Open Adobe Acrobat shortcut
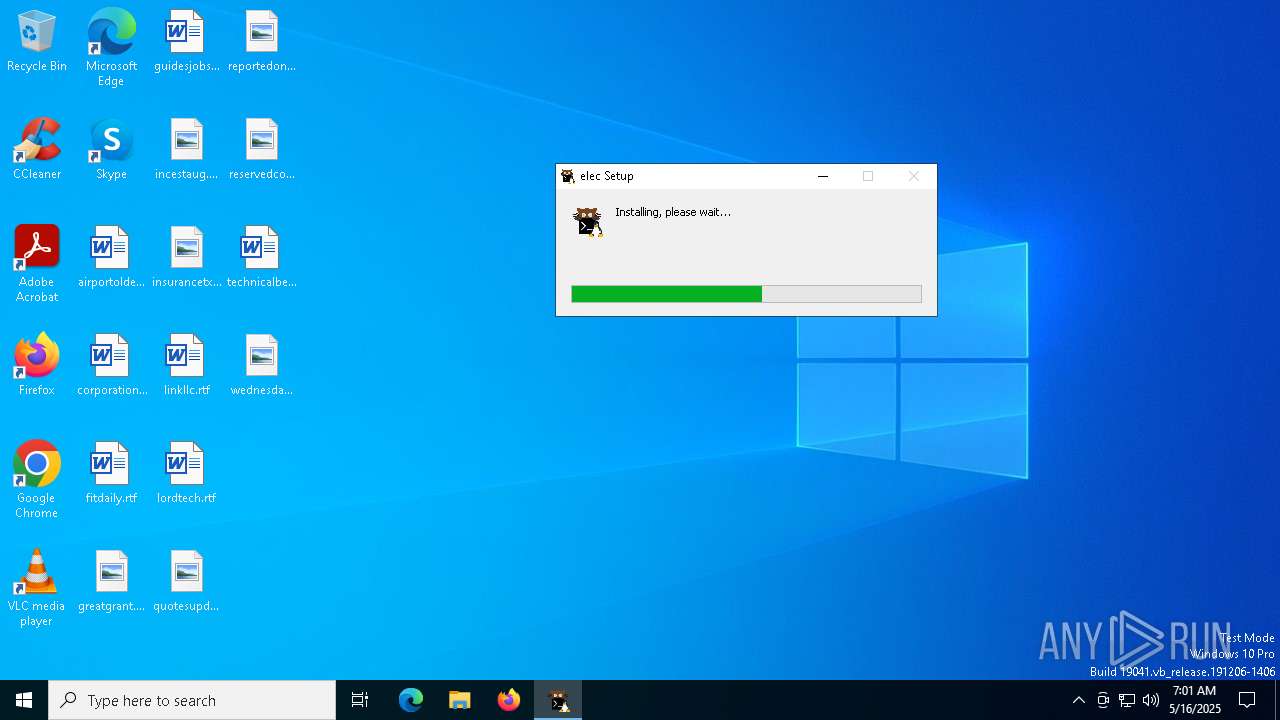This screenshot has width=1280, height=720. click(x=37, y=264)
